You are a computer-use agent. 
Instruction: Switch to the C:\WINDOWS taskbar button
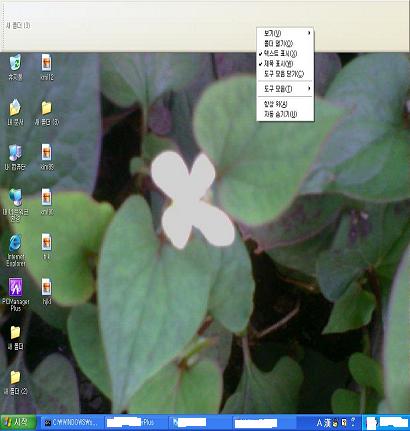pos(71,423)
